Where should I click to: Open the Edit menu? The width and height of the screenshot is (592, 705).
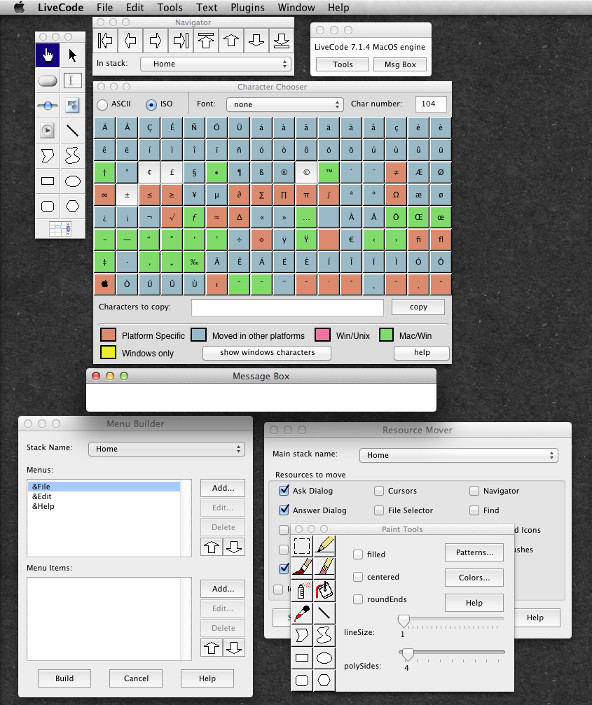click(135, 8)
